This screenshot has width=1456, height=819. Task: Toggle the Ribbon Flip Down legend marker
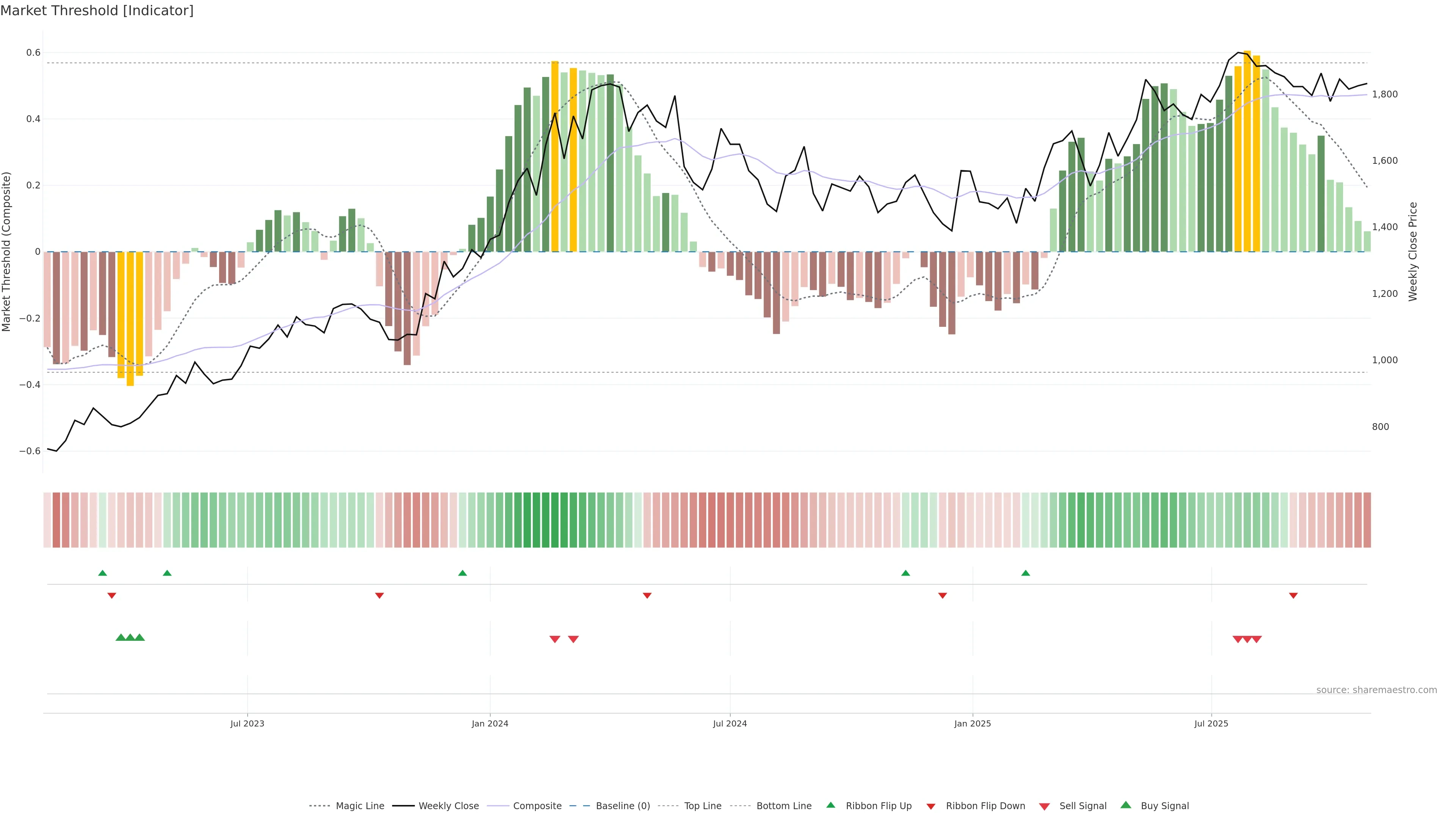pyautogui.click(x=931, y=806)
